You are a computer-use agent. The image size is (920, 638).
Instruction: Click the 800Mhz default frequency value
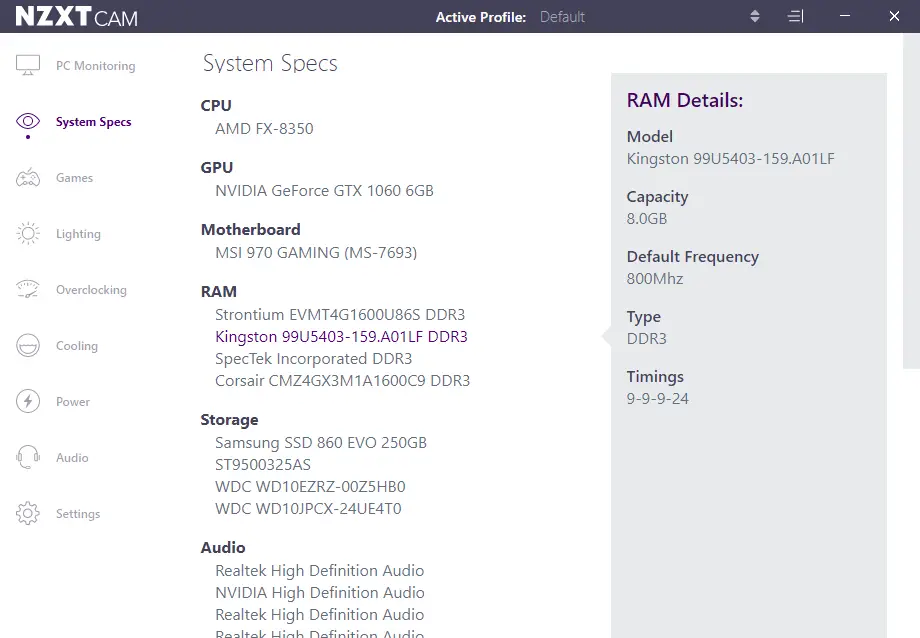tap(655, 279)
